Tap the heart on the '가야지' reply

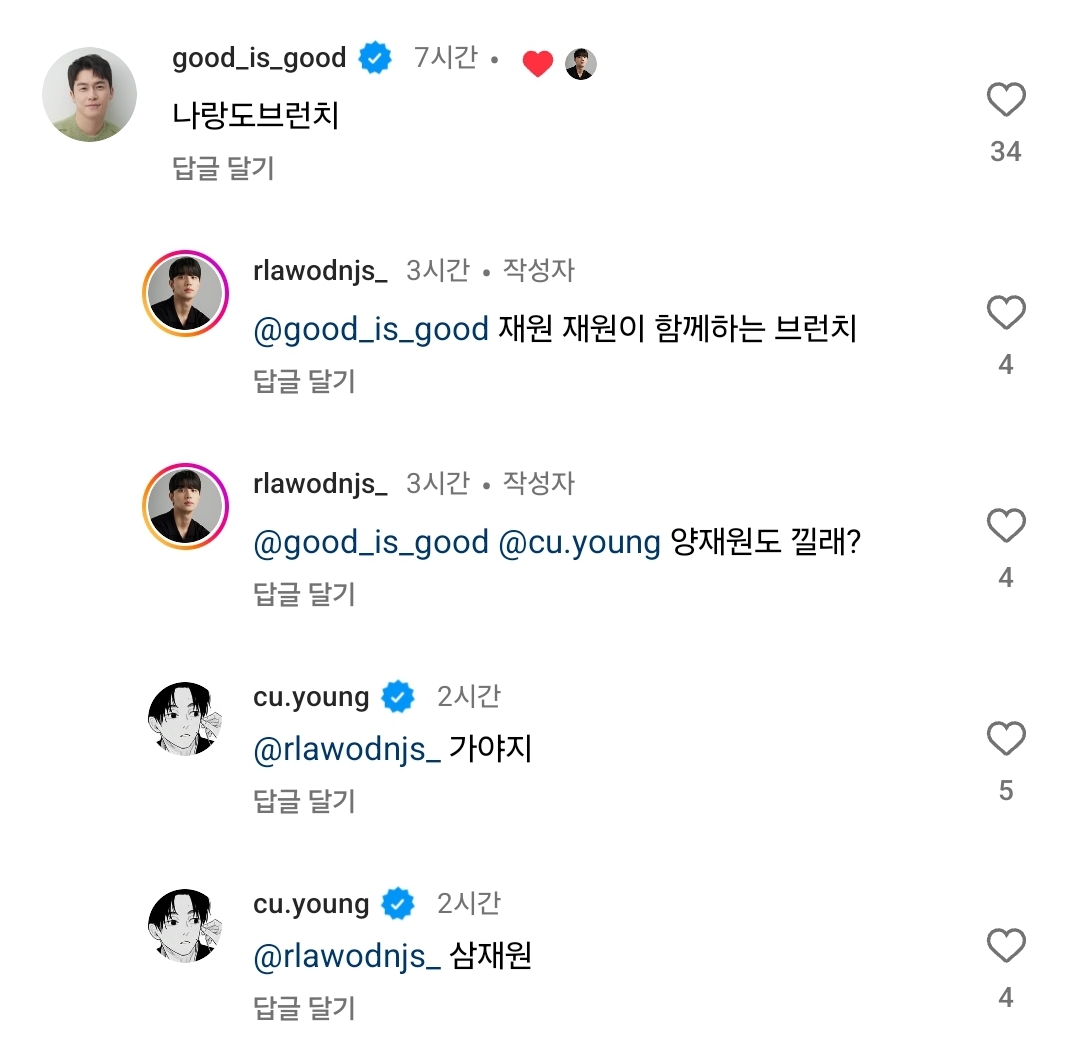(x=1006, y=740)
